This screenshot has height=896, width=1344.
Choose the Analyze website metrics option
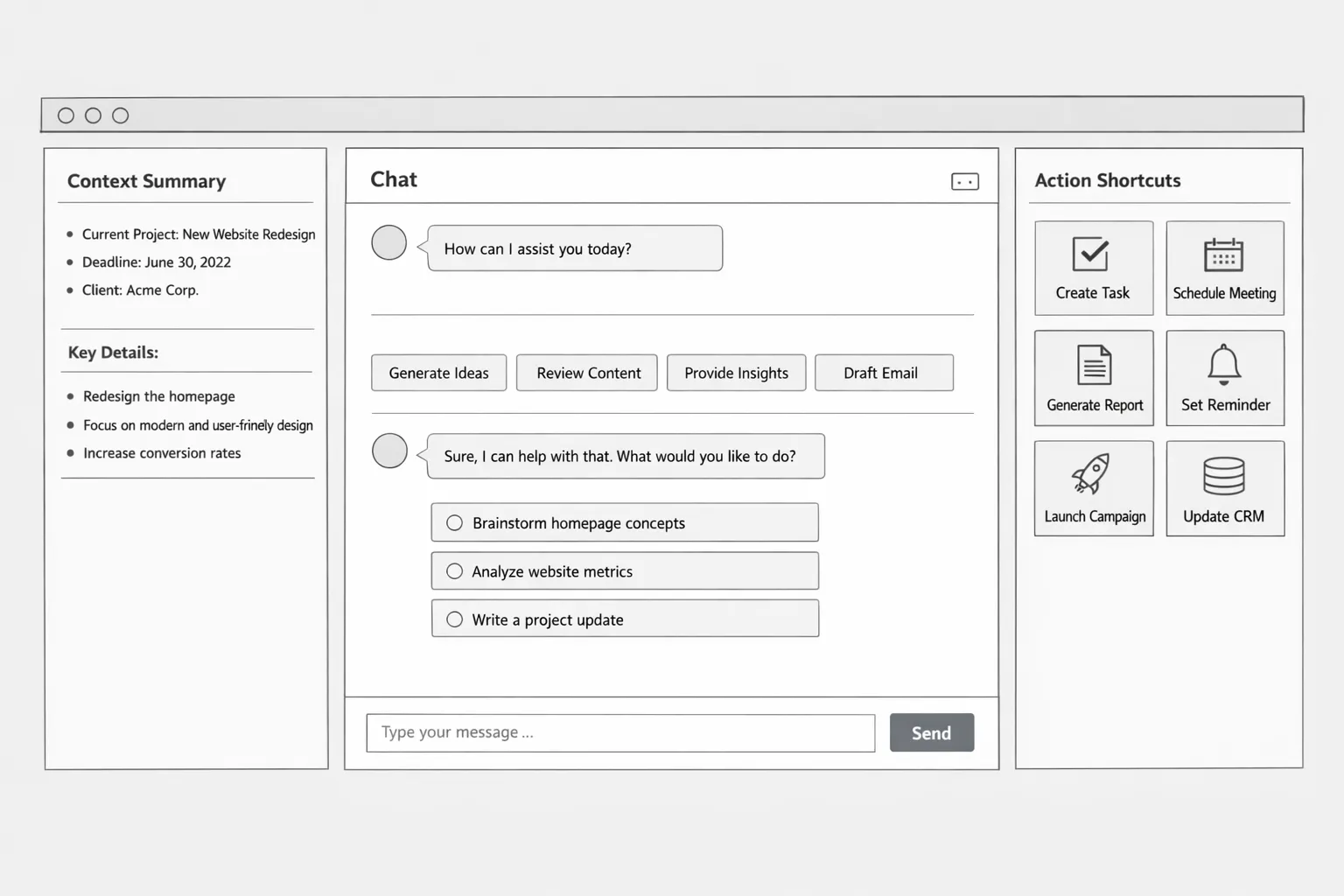pos(455,571)
